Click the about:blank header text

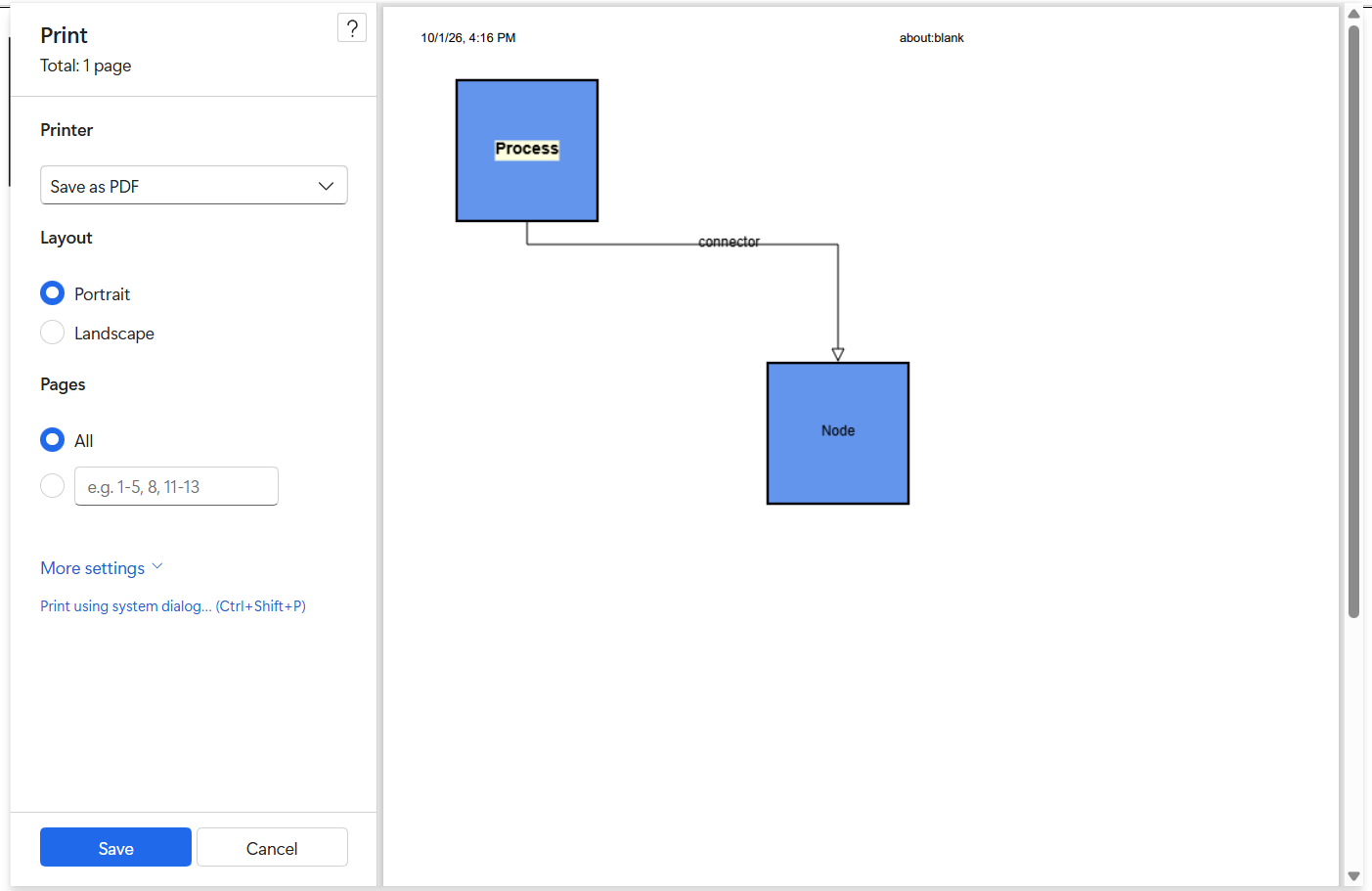(931, 38)
